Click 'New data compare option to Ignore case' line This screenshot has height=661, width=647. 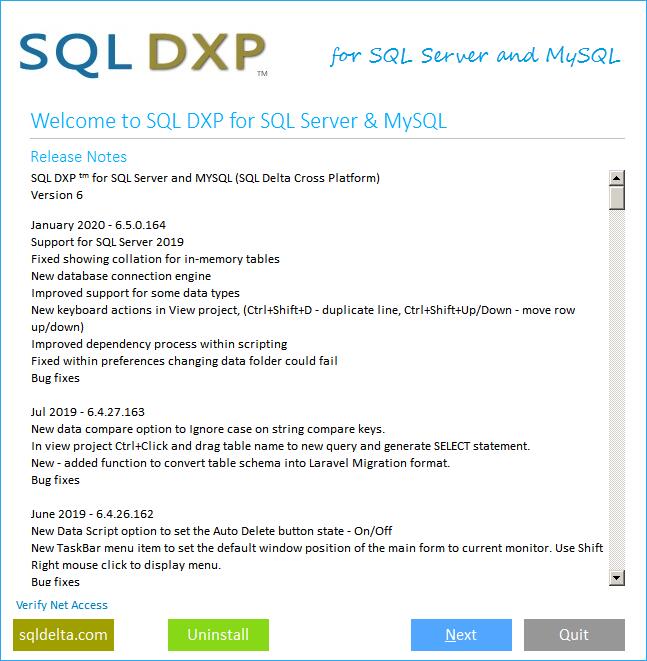coord(208,429)
